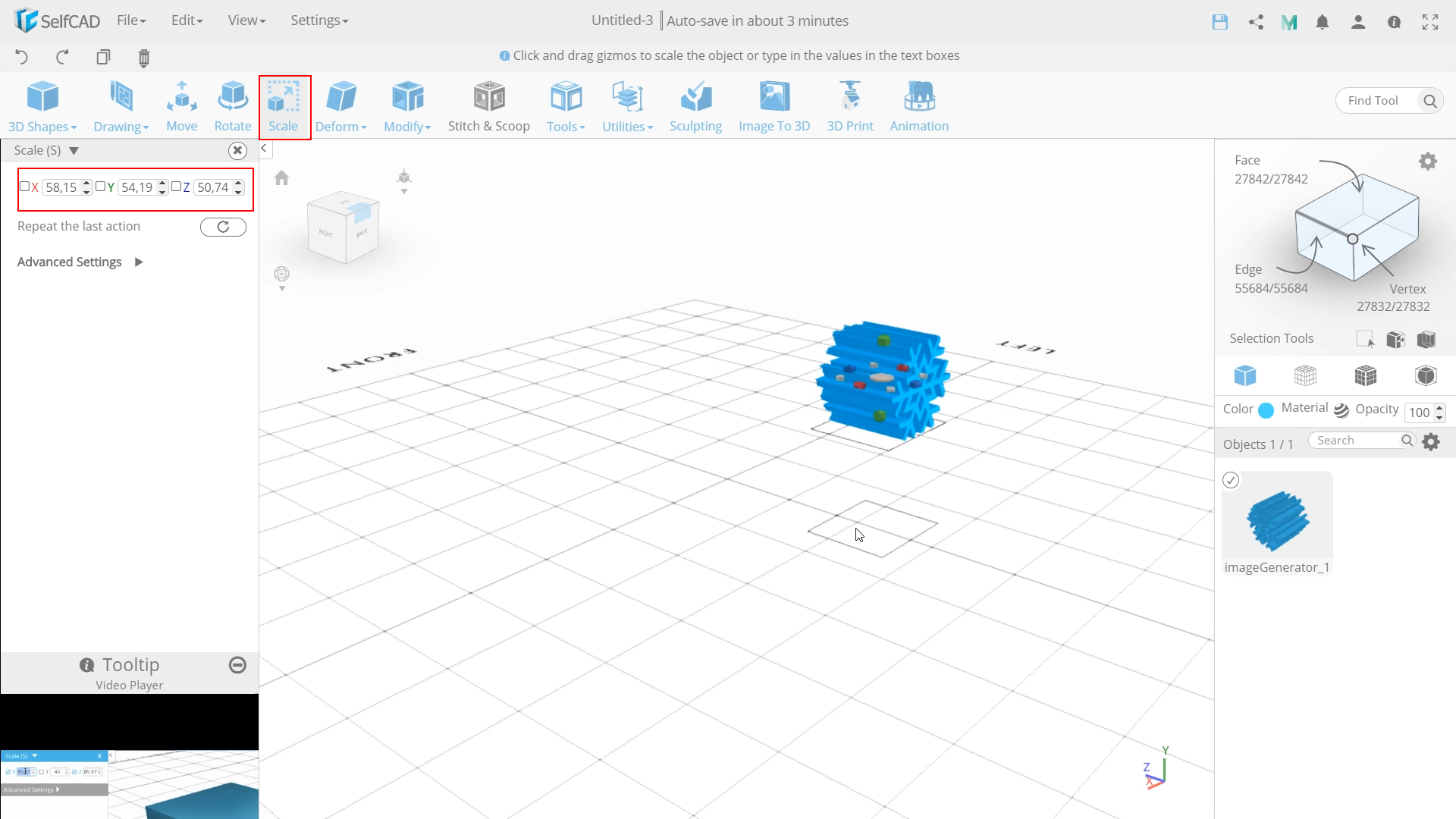This screenshot has height=819, width=1456.
Task: Select the Move tool
Action: point(181,105)
